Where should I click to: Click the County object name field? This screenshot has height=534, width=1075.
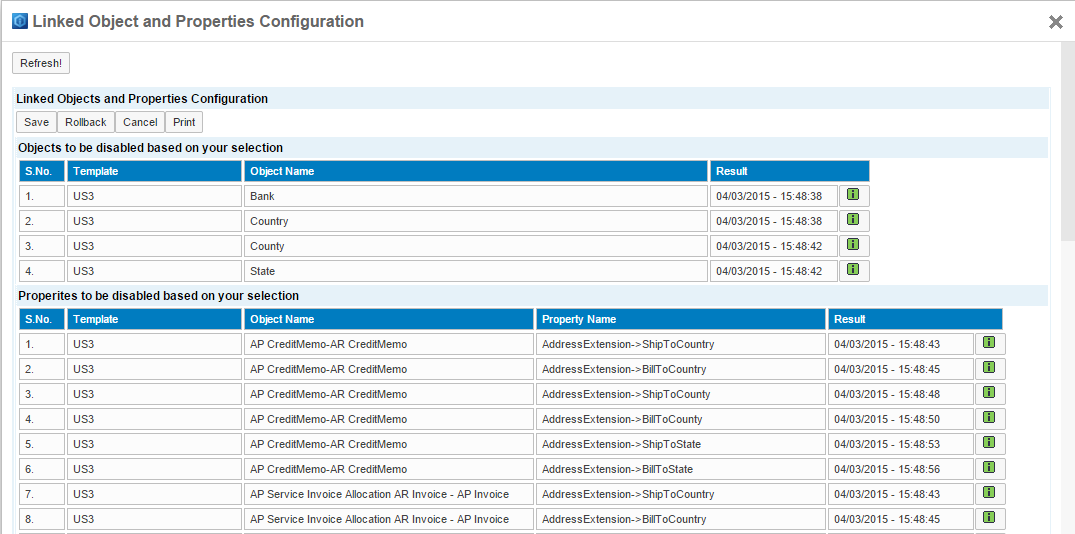pos(475,246)
